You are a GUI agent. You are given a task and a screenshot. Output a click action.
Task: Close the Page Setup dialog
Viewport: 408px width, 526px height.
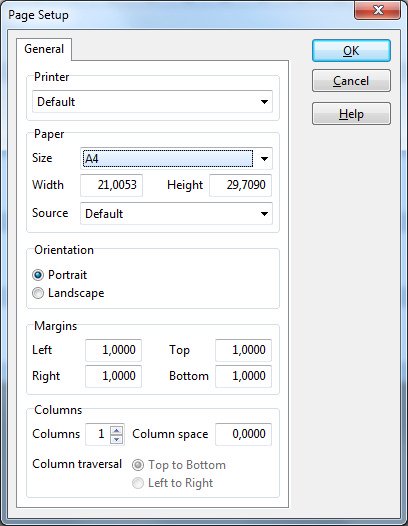pos(377,10)
